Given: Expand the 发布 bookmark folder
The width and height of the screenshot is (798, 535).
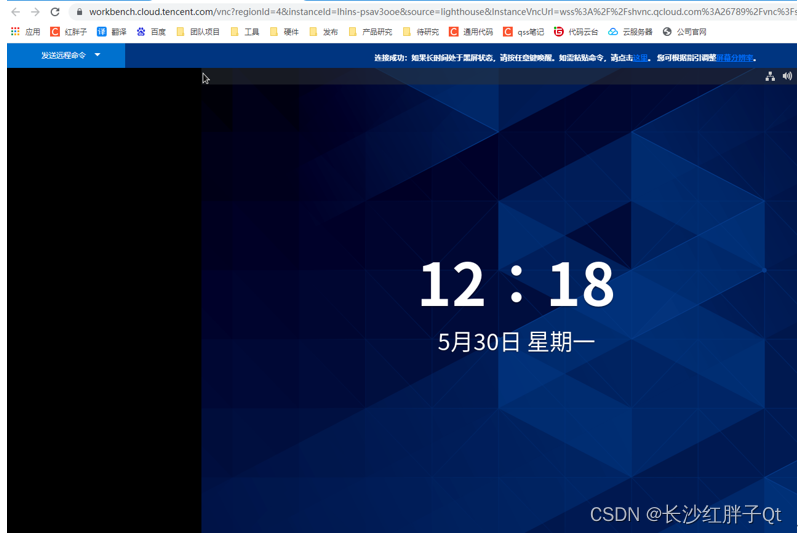Looking at the screenshot, I should [324, 32].
